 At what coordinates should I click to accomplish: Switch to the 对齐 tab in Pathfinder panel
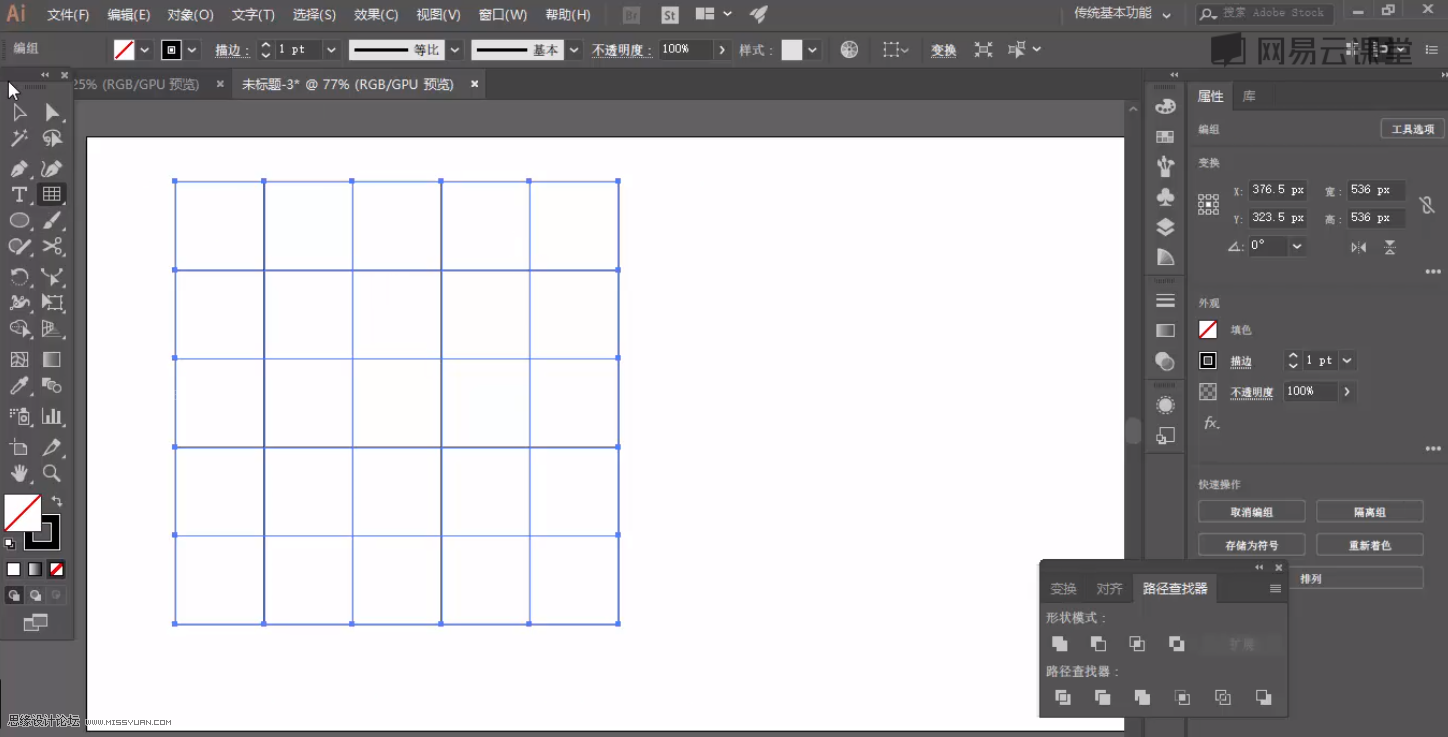(1109, 588)
